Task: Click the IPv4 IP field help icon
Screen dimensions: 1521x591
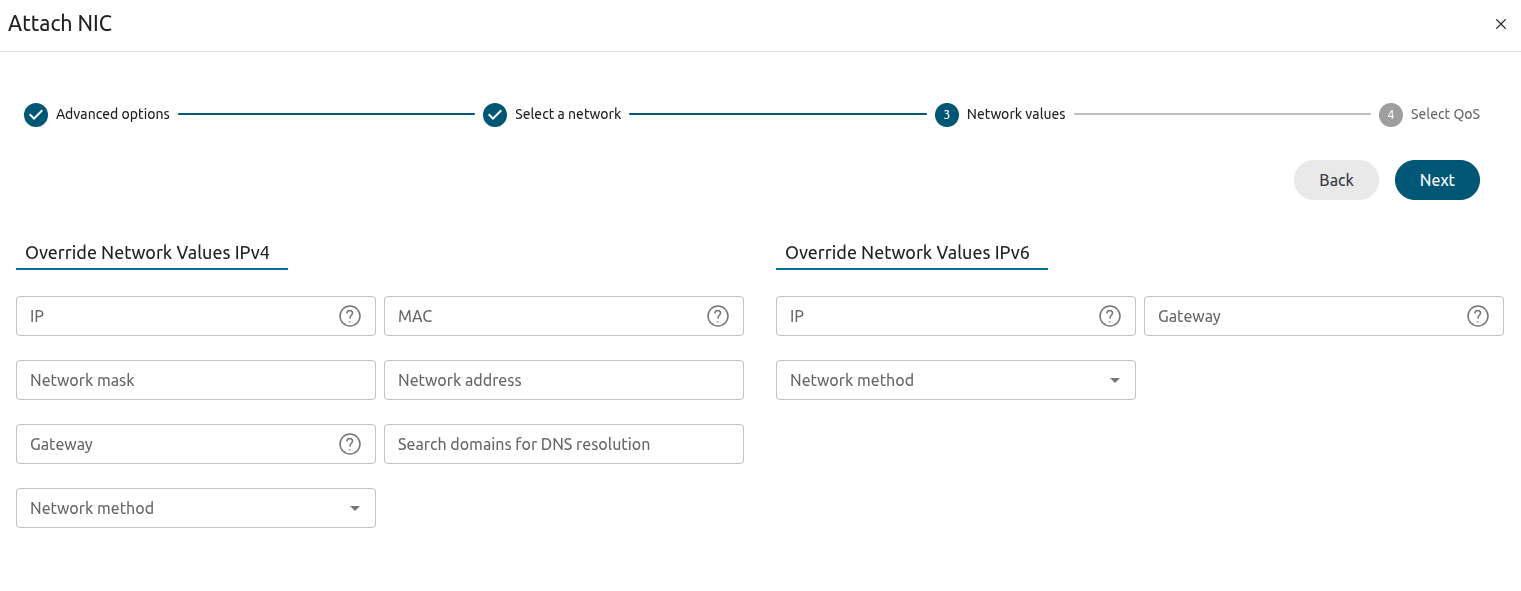Action: click(350, 316)
